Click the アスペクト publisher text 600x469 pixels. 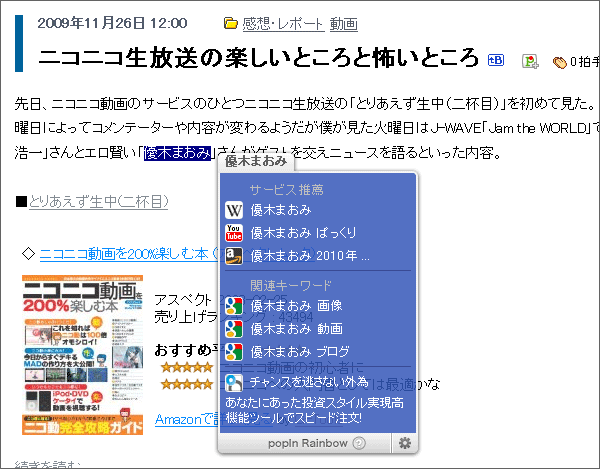point(183,300)
